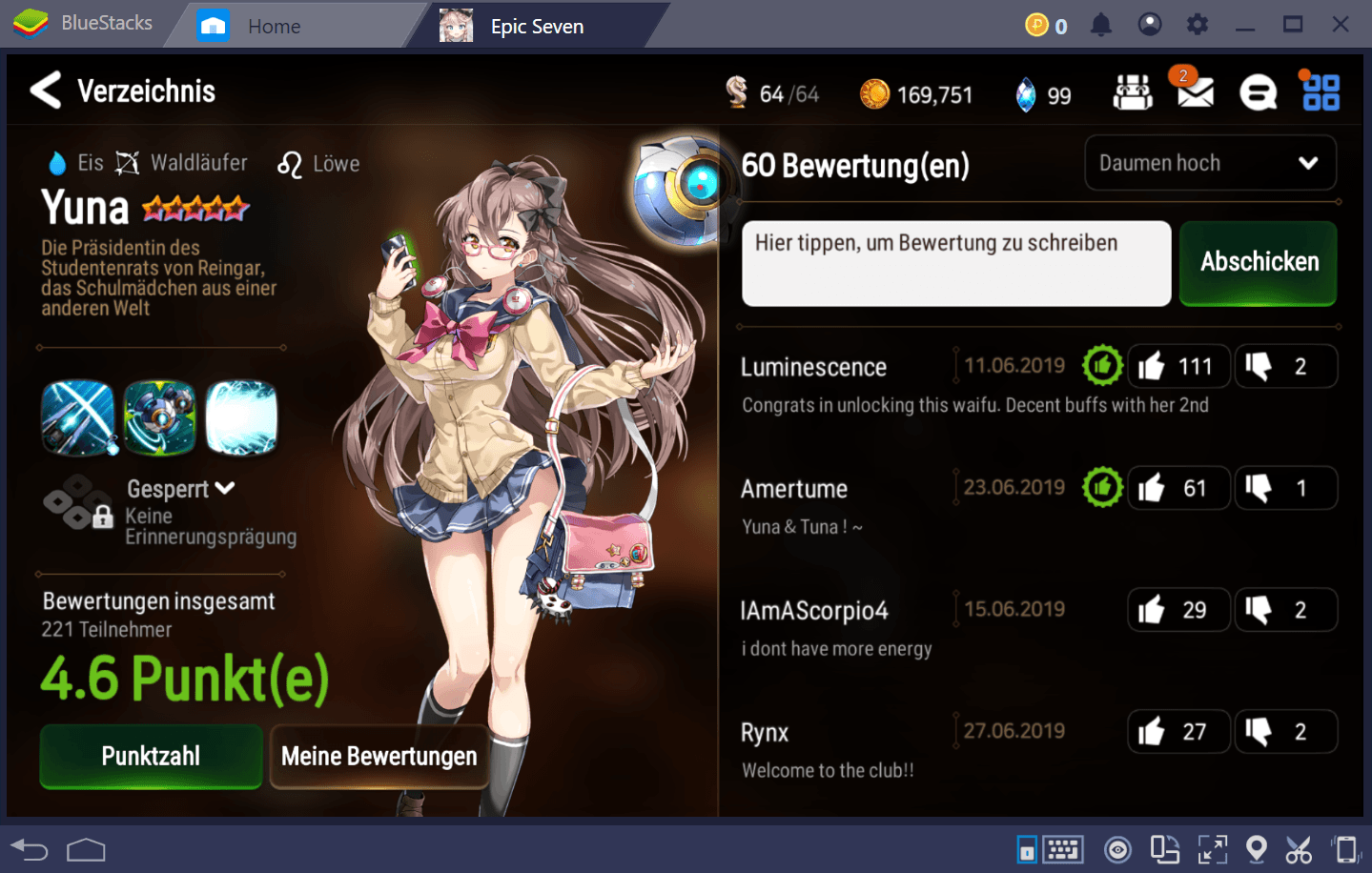This screenshot has height=873, width=1372.
Task: Open keyboard controls icon in bottom bar
Action: coord(1062,849)
